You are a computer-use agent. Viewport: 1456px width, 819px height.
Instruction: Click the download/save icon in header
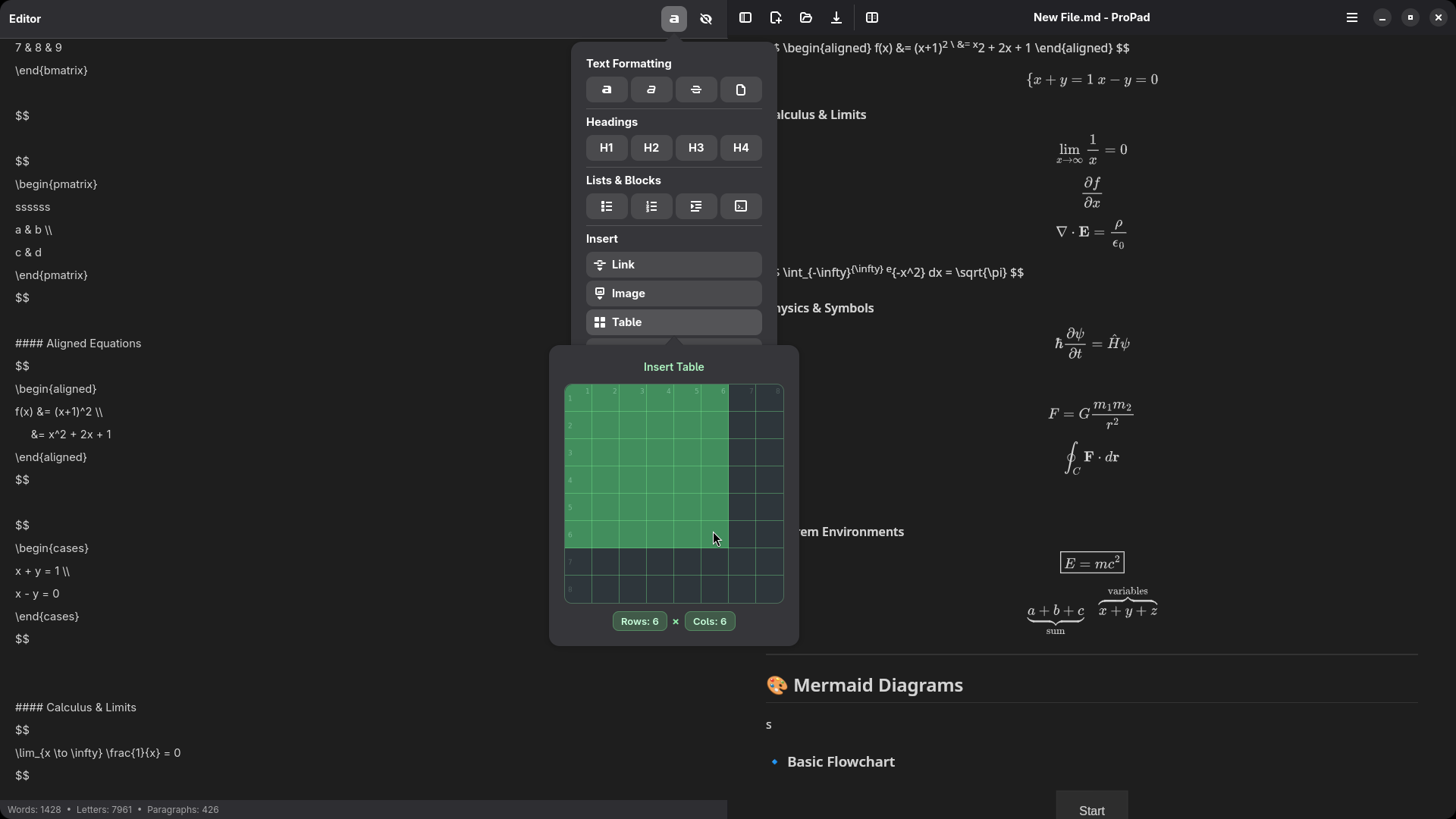[x=836, y=17]
